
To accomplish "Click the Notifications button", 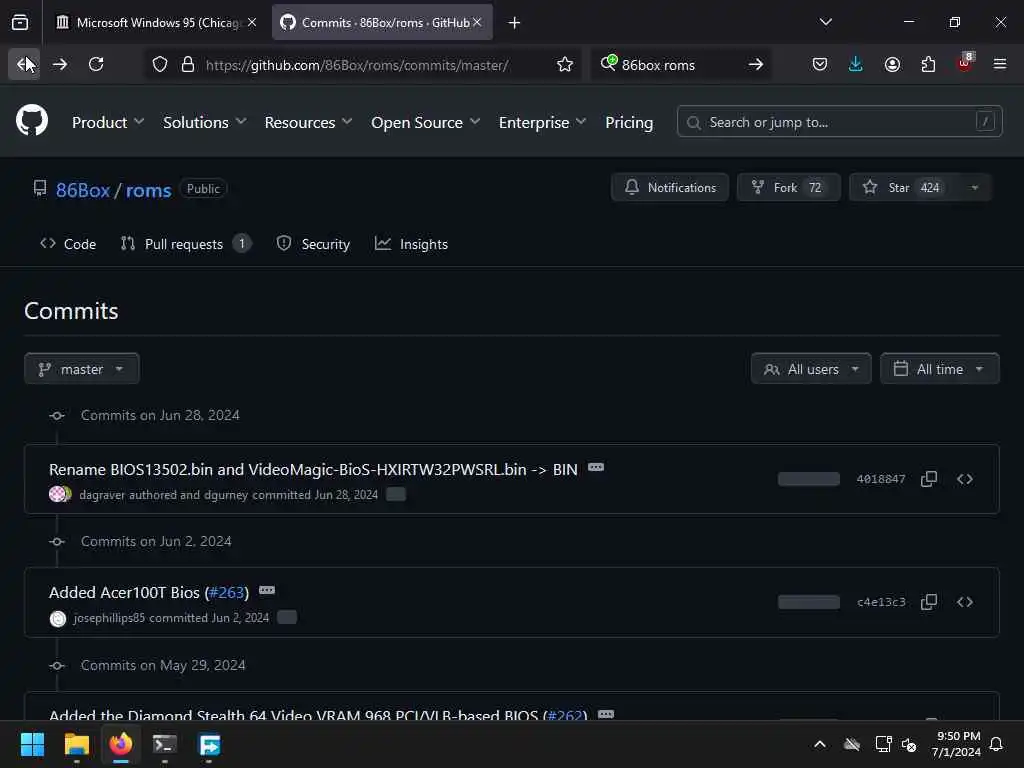I will coord(669,187).
